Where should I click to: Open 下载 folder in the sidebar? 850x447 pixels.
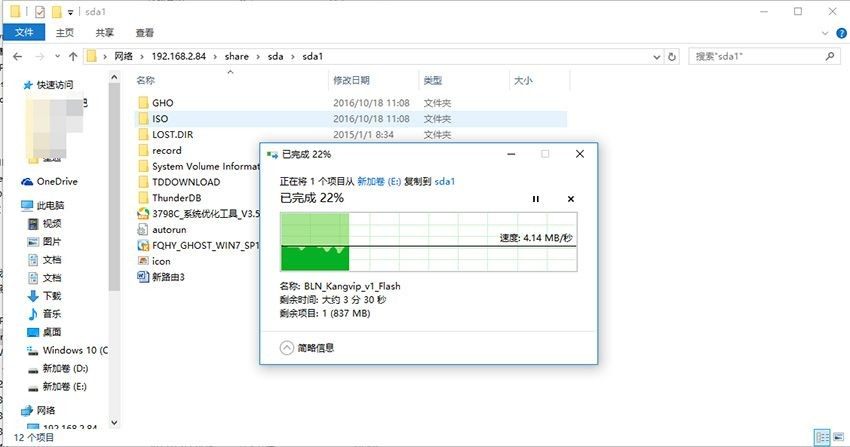pyautogui.click(x=52, y=296)
